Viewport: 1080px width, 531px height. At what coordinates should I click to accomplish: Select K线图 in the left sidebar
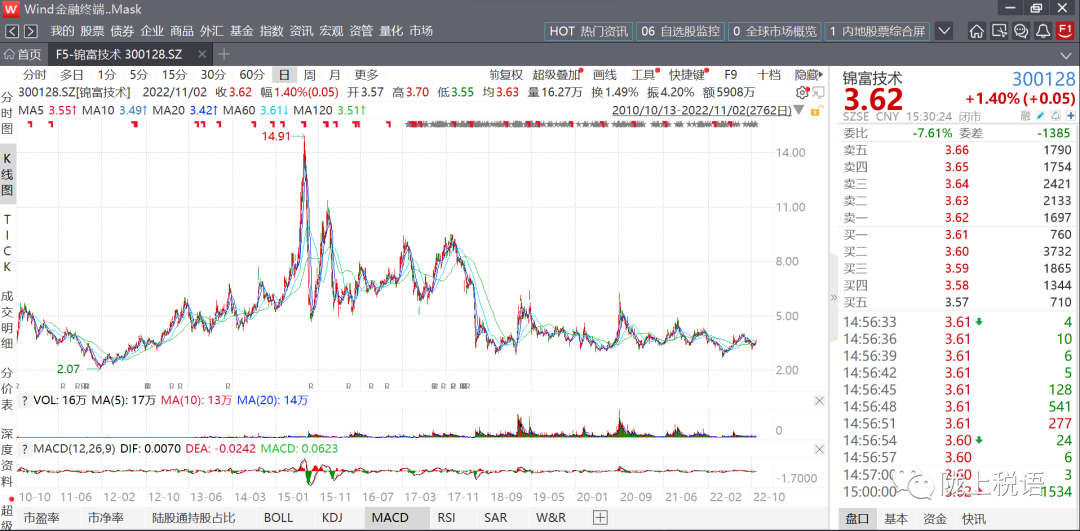8,174
